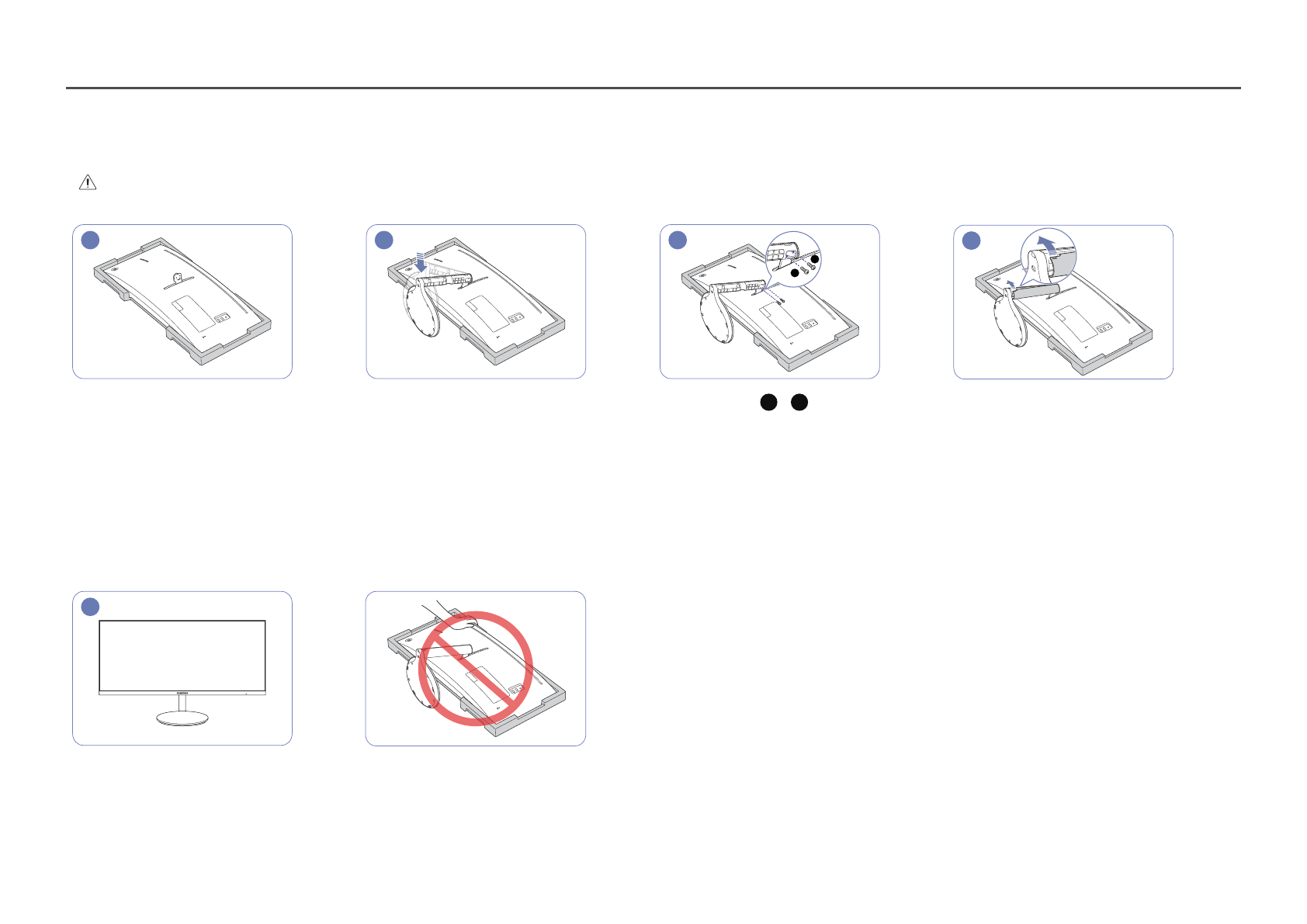Click the red prohibition circle symbol
The height and width of the screenshot is (924, 1307).
(475, 669)
